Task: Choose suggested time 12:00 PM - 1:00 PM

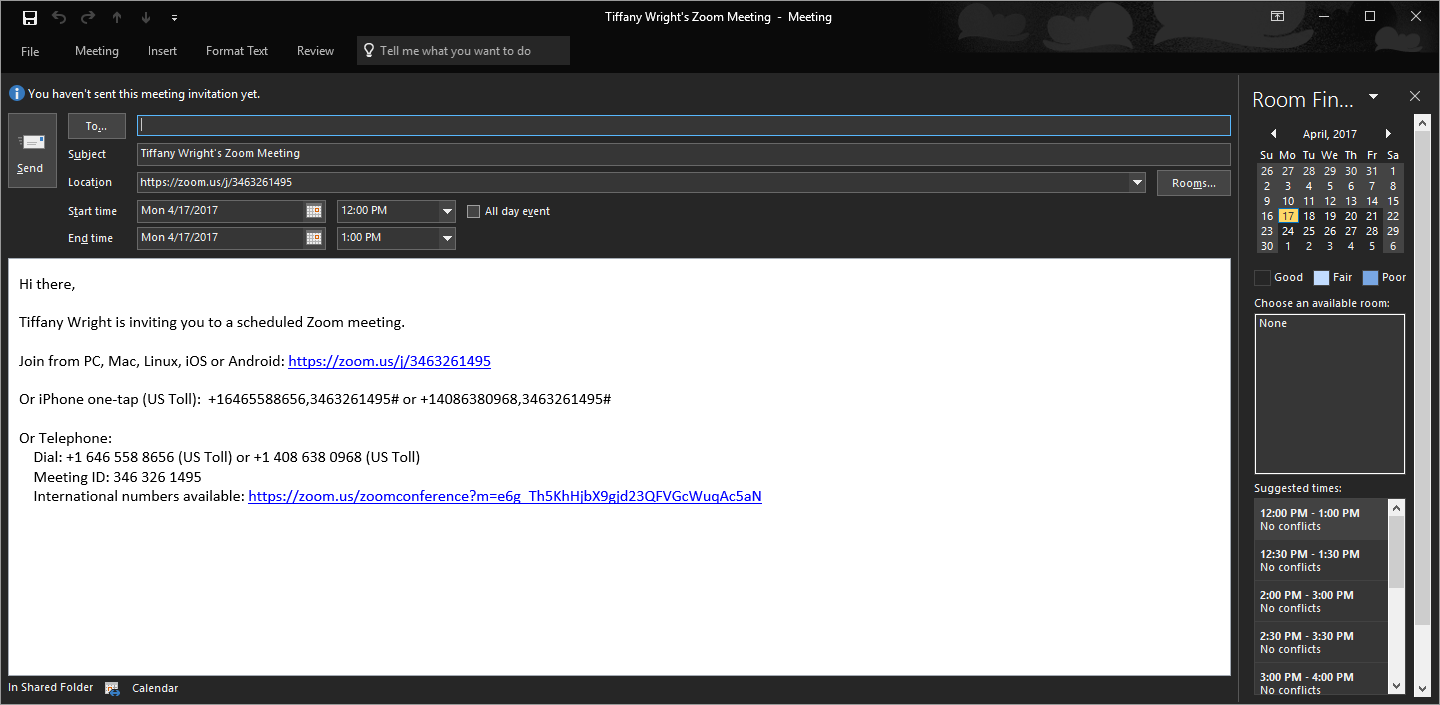Action: (1321, 519)
